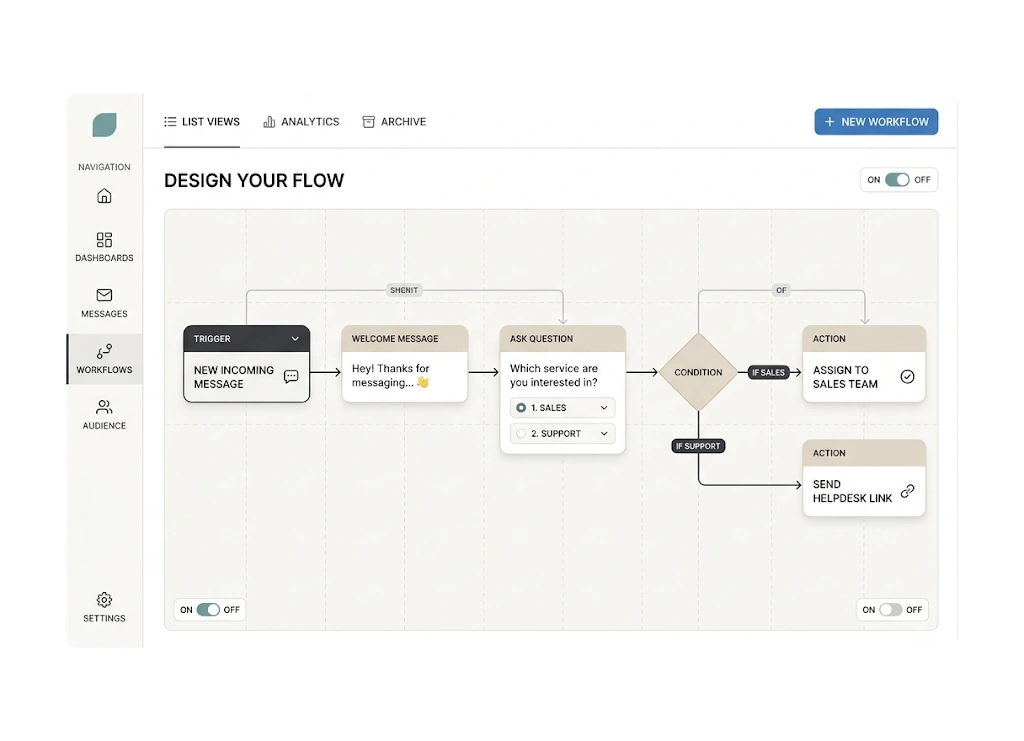The width and height of the screenshot is (1024, 741).
Task: Open Workflows from the sidebar label
Action: [x=104, y=370]
